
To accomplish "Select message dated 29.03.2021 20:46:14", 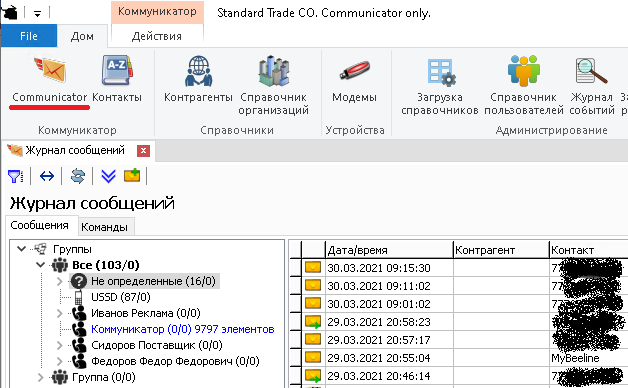I will [378, 376].
